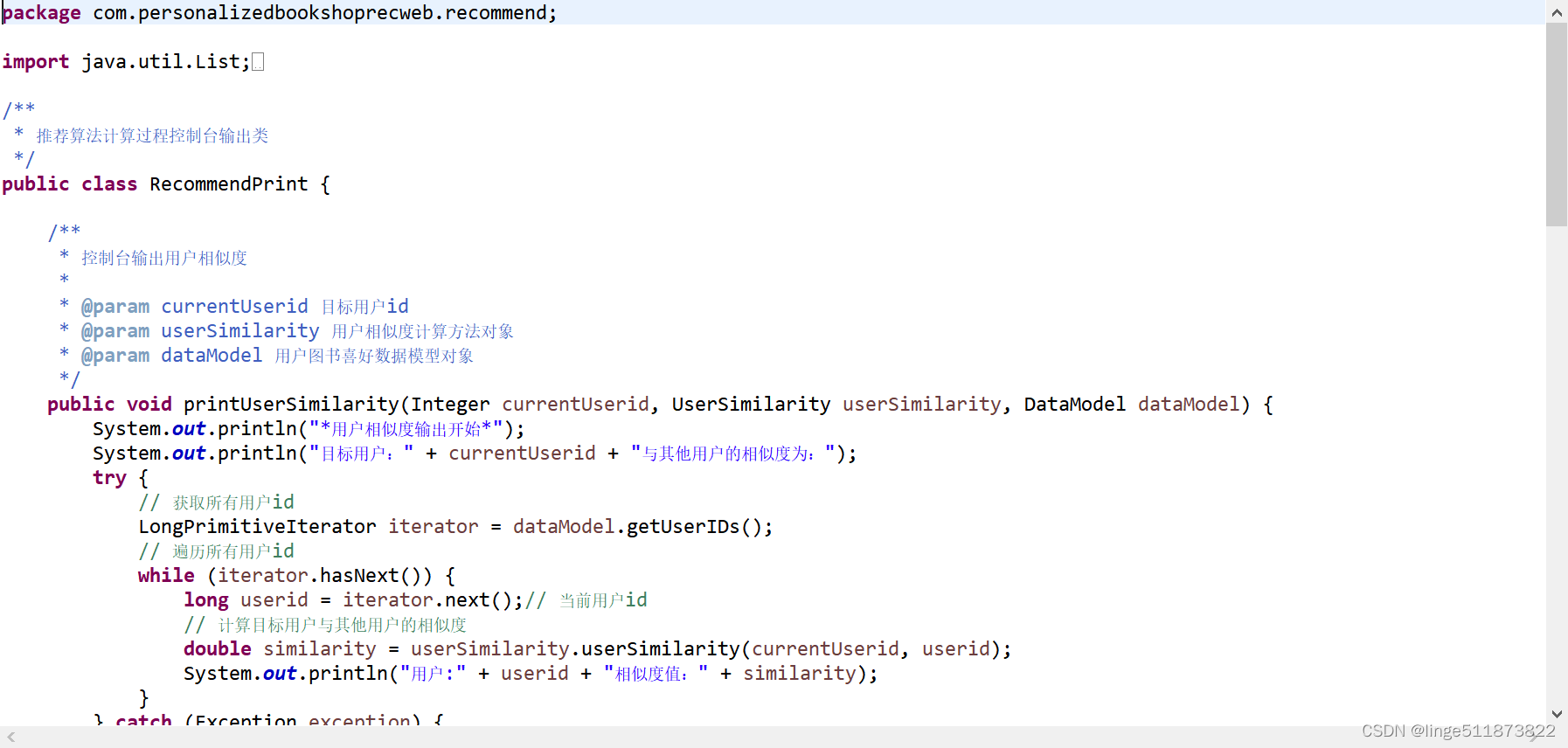Click the string '*用户相似度输出开始*'
The image size is (1568, 748).
point(406,429)
